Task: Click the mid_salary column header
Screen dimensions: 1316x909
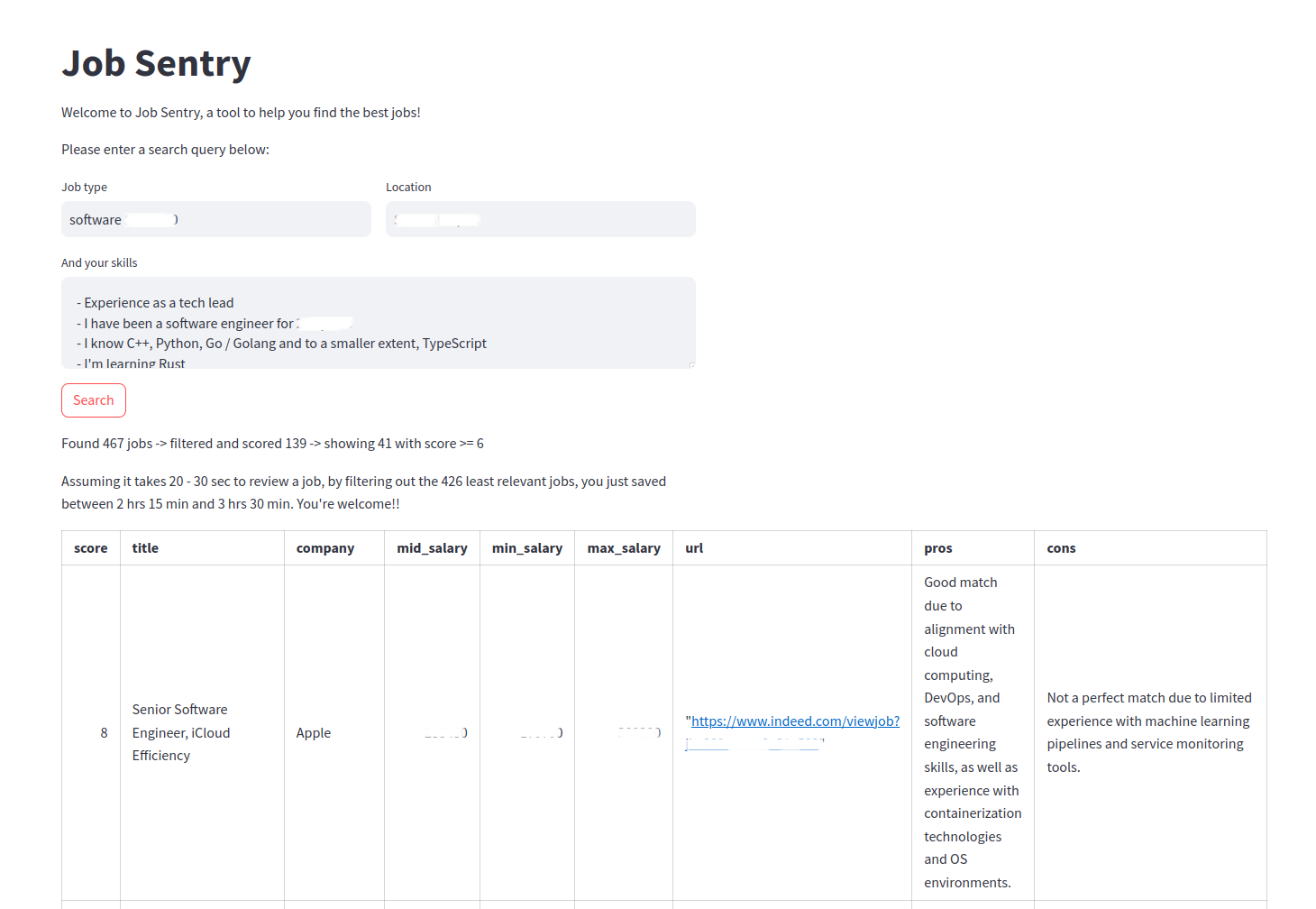Action: point(432,548)
